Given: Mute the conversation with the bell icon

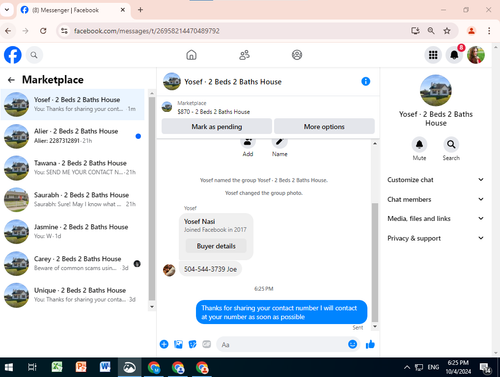Looking at the screenshot, I should coord(419,144).
